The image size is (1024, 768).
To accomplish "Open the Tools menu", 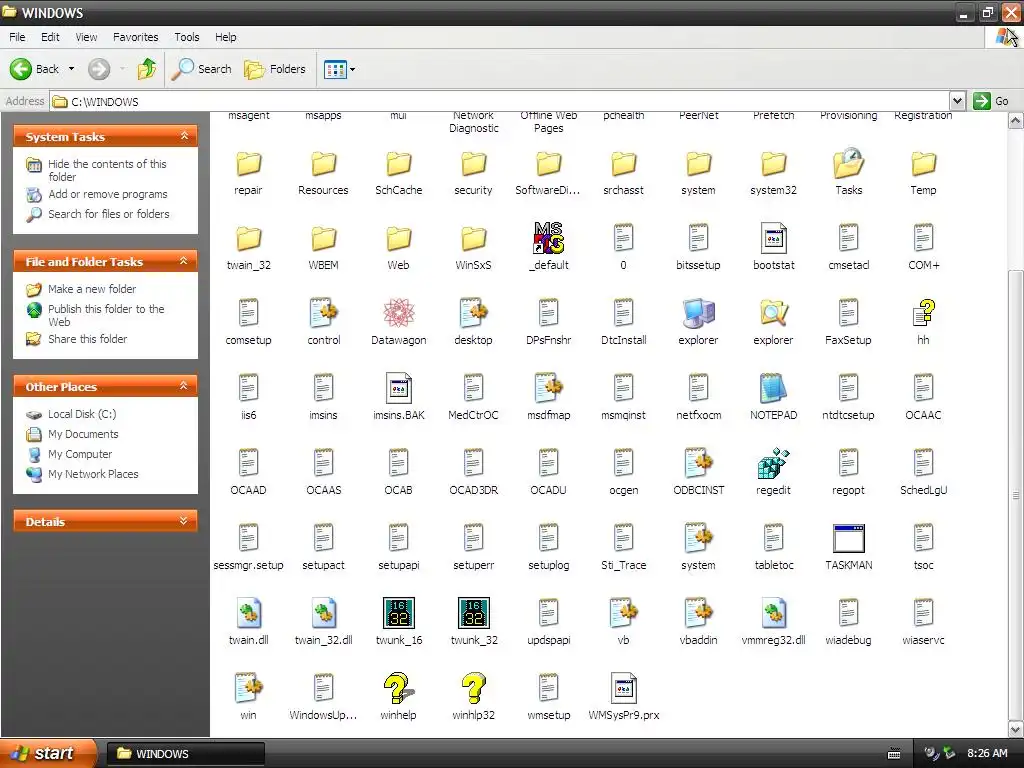I will [187, 37].
